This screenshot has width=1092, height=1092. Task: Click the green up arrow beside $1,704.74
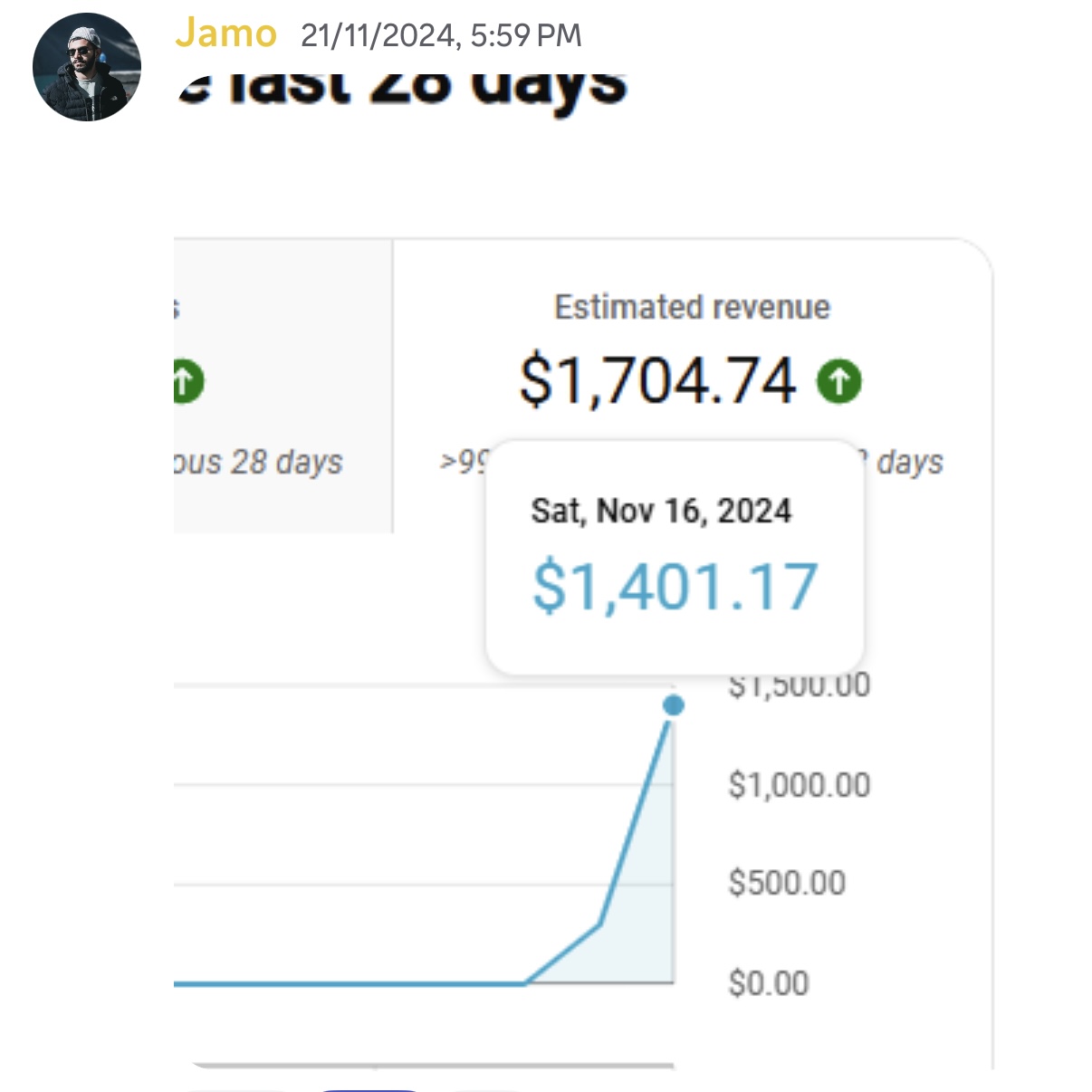(x=839, y=381)
